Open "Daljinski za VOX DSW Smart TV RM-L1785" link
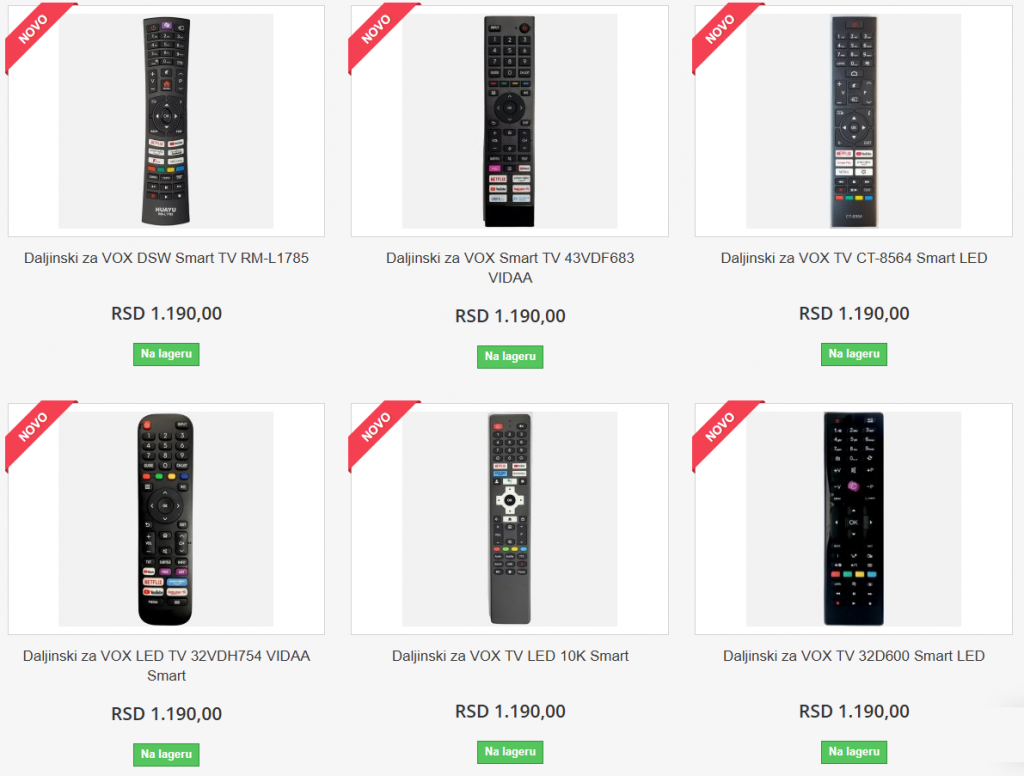The width and height of the screenshot is (1024, 776). (x=166, y=258)
